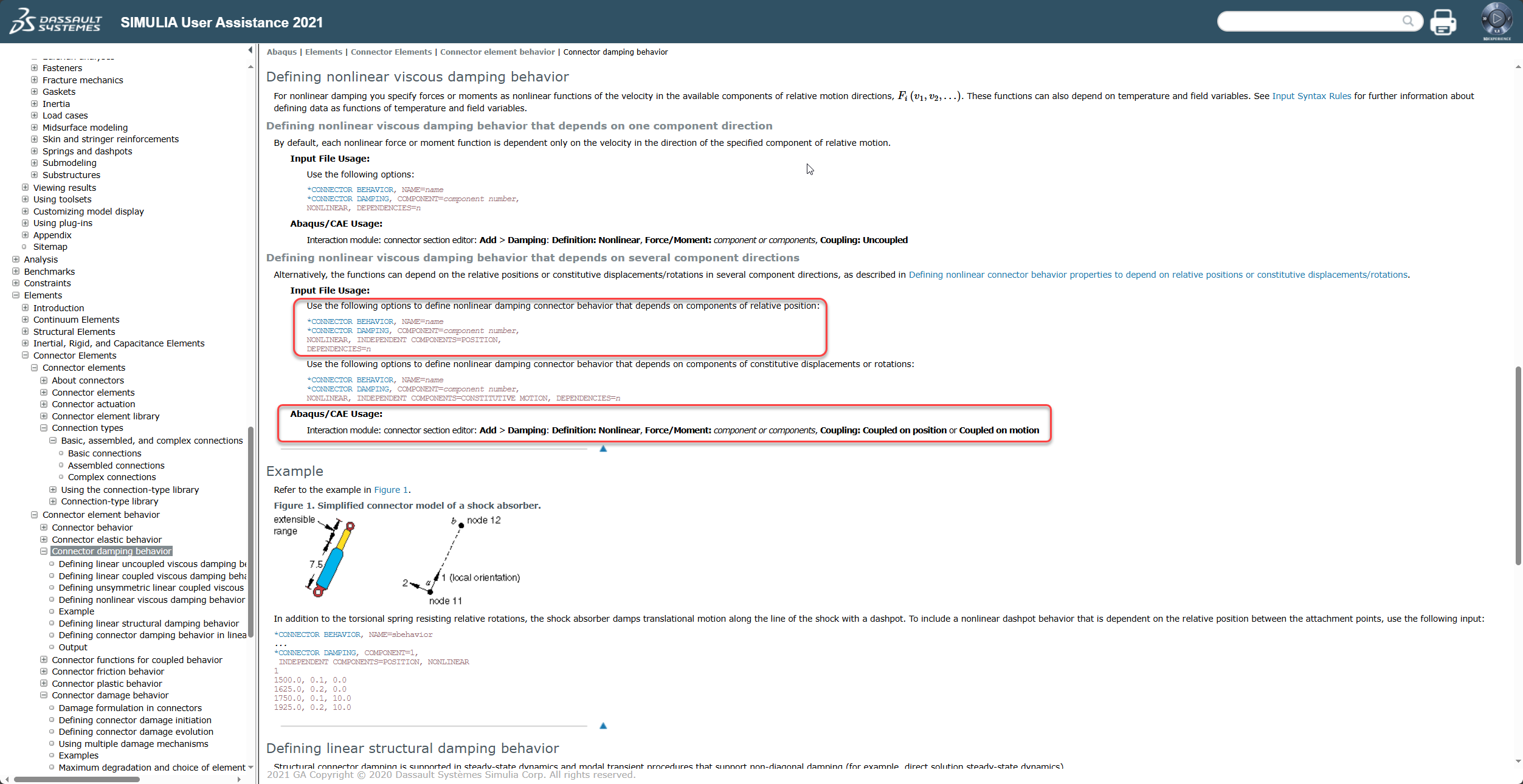Select Connector elastic behavior entry
1523x784 pixels.
(106, 540)
